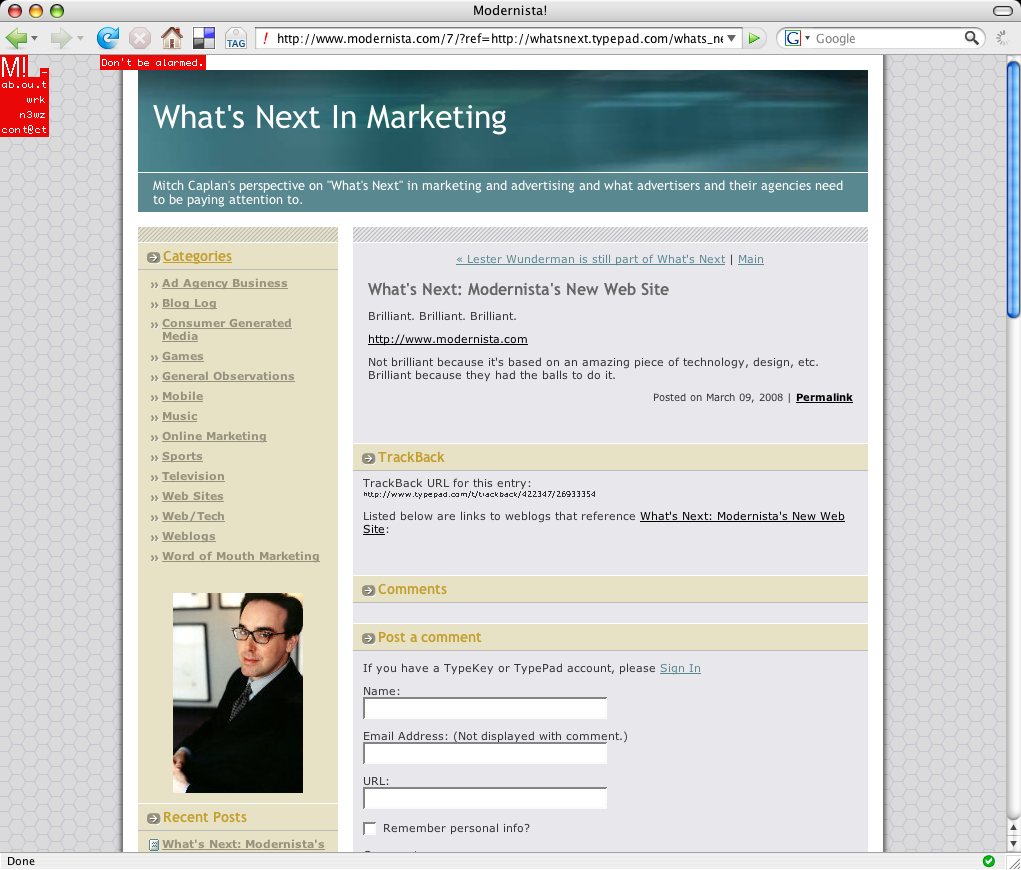1021x870 pixels.
Task: Open the Games category
Action: point(183,356)
